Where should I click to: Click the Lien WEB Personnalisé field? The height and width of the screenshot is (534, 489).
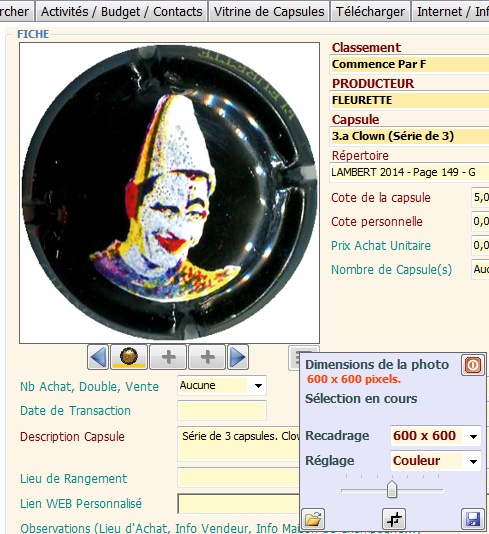239,504
